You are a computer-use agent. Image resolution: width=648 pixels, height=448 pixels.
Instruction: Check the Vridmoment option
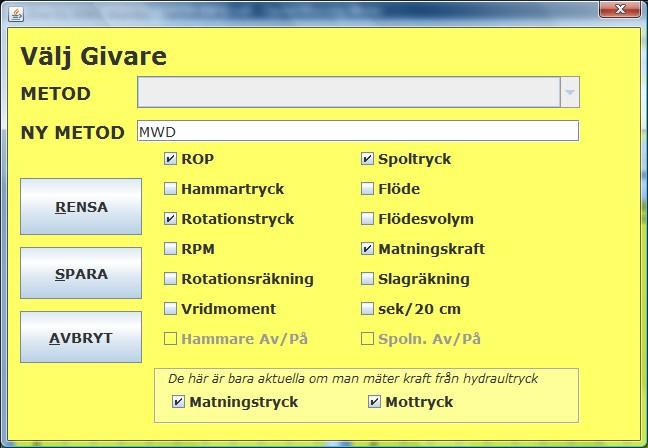pos(170,309)
